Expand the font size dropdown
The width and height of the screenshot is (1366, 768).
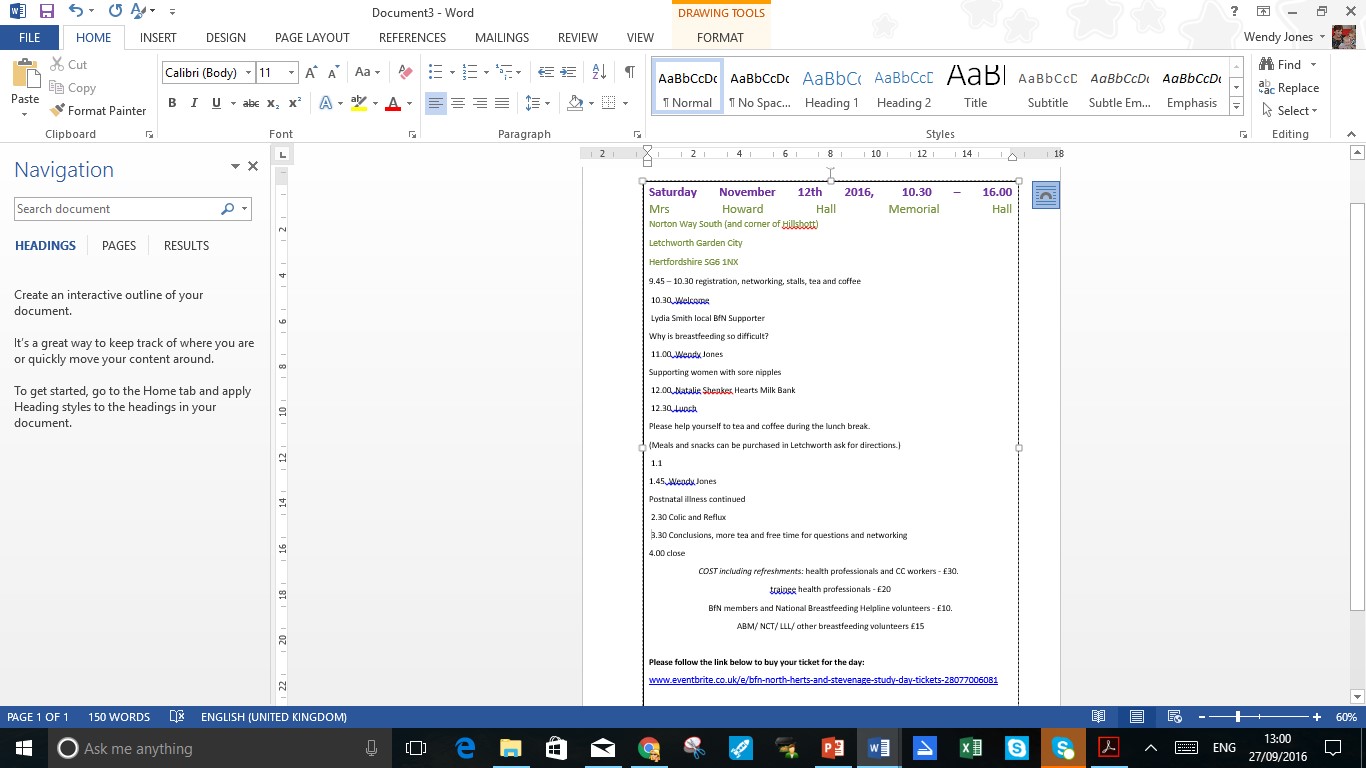(291, 73)
